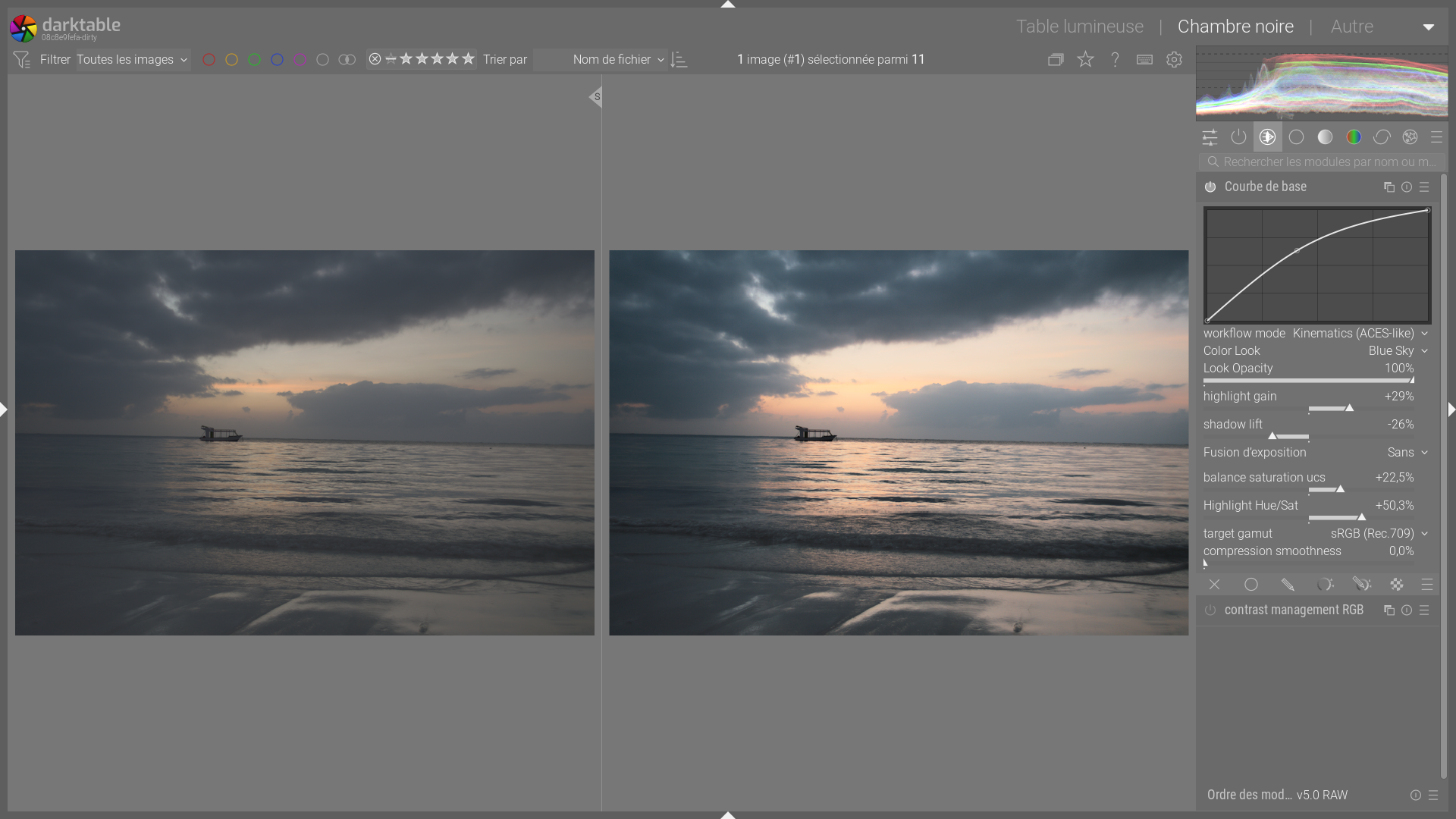Toggle the star overlay icon in toolbar
This screenshot has height=819, width=1456.
1085,60
